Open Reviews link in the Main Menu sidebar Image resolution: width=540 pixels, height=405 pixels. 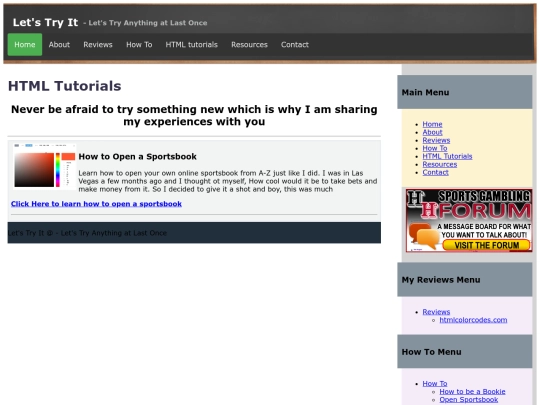tap(436, 140)
